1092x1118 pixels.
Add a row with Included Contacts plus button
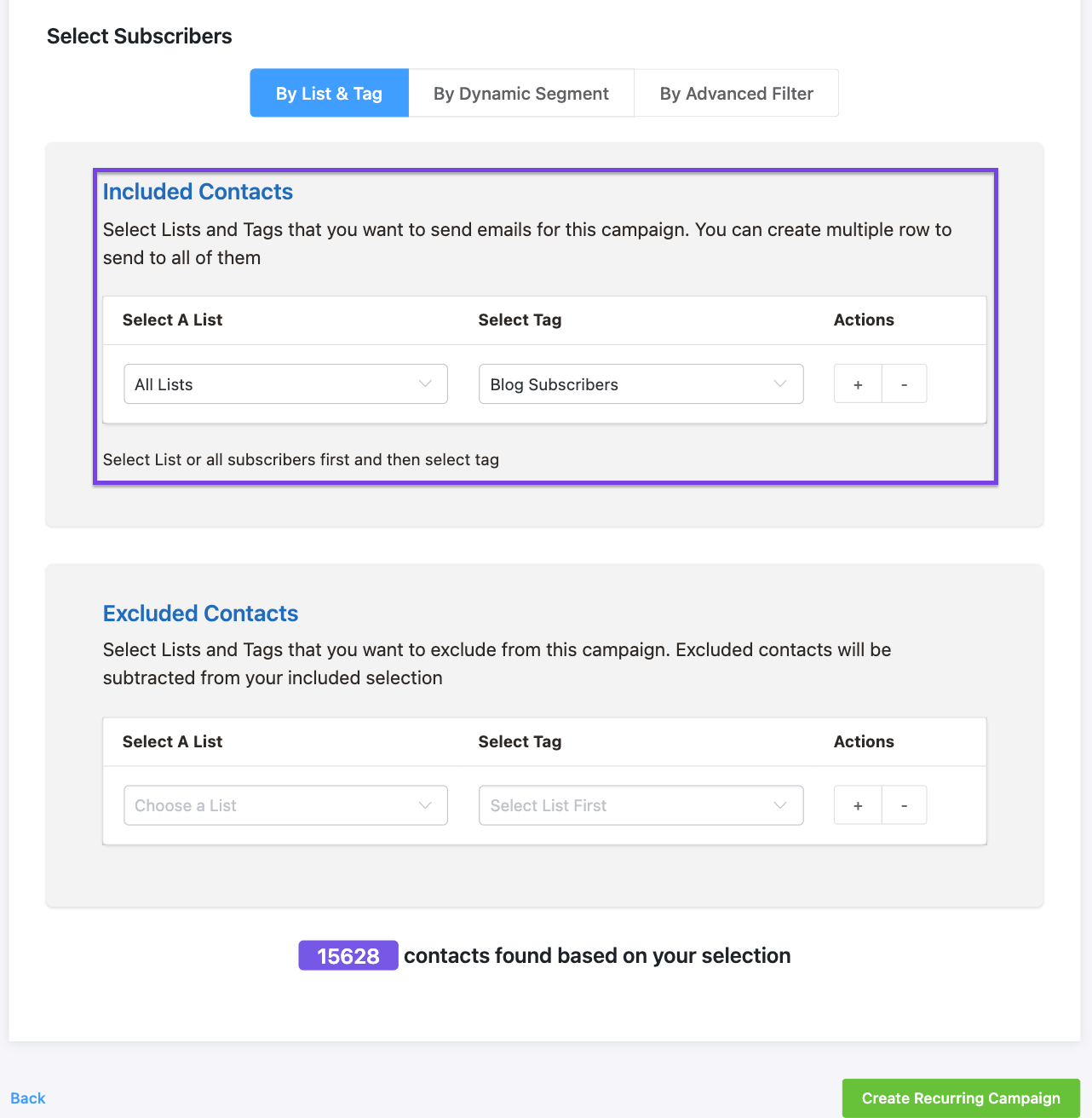[x=858, y=384]
